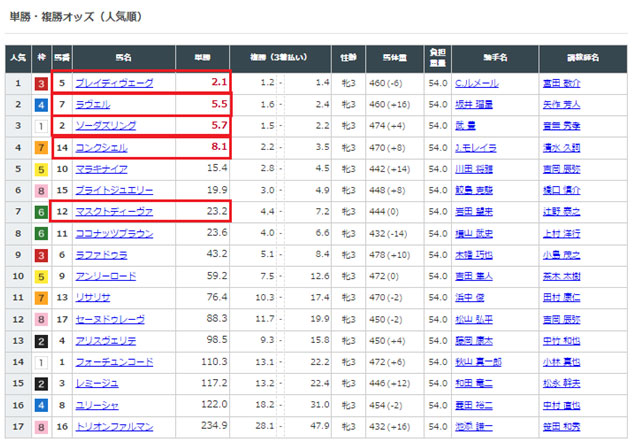The image size is (636, 444).
Task: Click the ソーダズリング horse name
Action: click(105, 125)
